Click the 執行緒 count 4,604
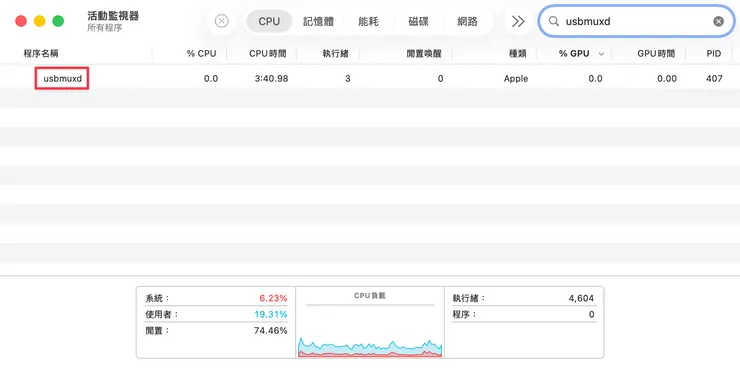Image resolution: width=740 pixels, height=370 pixels. [581, 298]
